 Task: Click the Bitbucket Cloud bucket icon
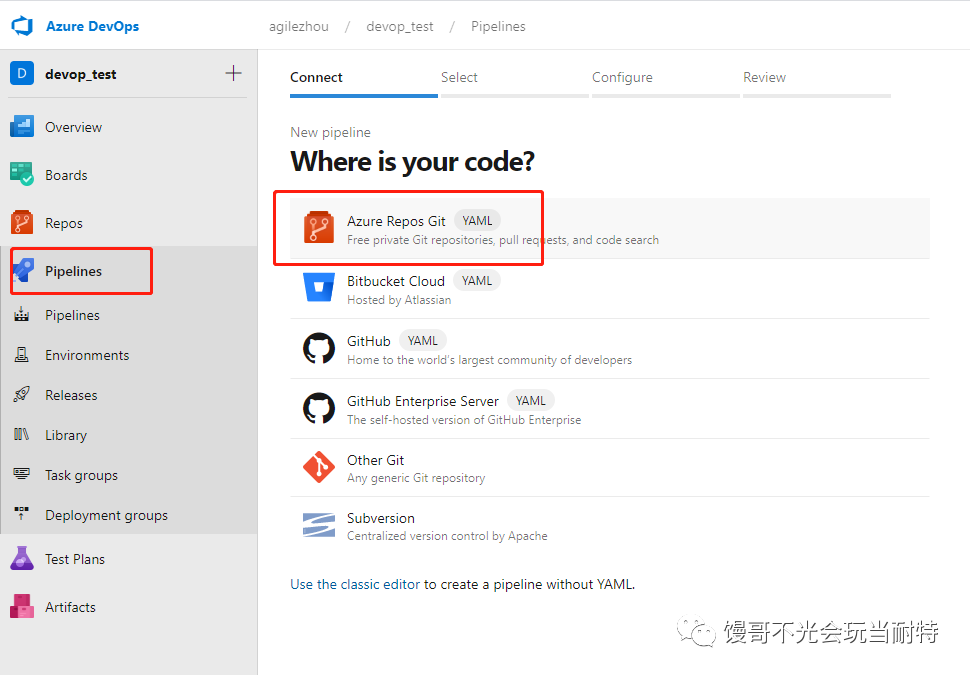[x=319, y=287]
